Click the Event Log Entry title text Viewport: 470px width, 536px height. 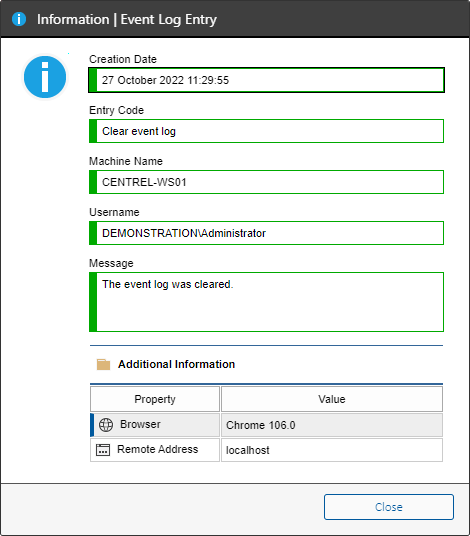[169, 19]
